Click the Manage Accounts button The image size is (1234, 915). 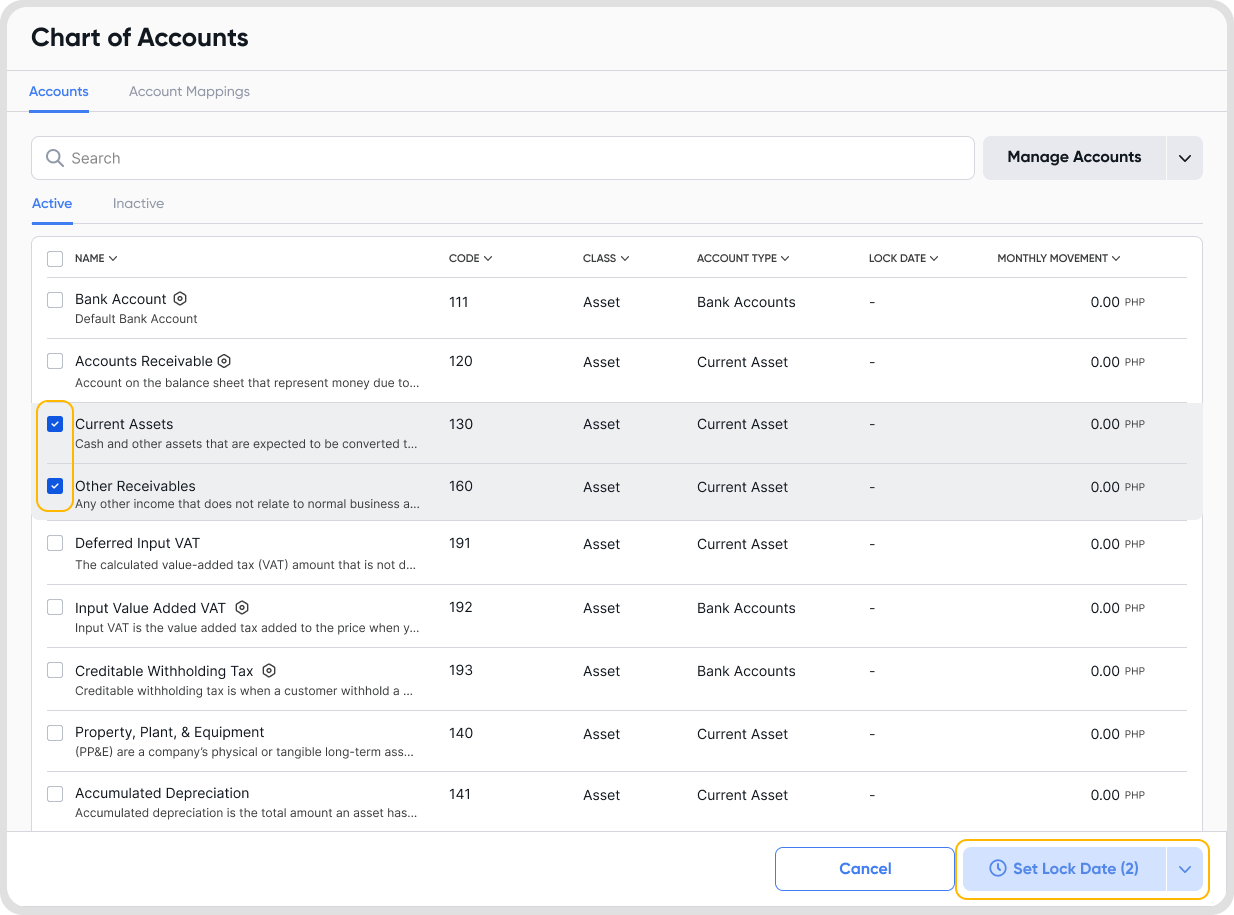click(x=1074, y=158)
